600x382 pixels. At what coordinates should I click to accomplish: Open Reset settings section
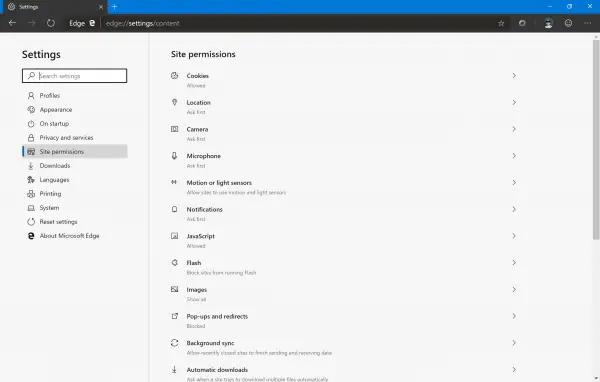(75, 222)
